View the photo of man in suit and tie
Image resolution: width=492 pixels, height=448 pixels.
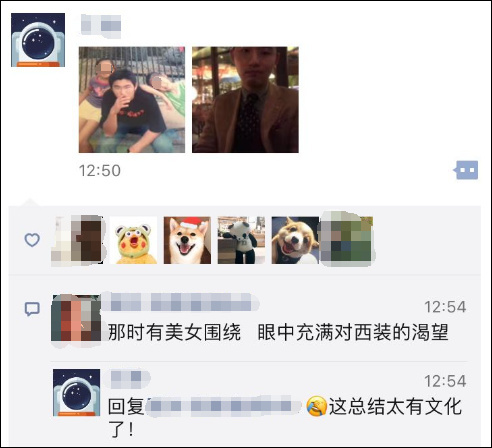pos(245,100)
